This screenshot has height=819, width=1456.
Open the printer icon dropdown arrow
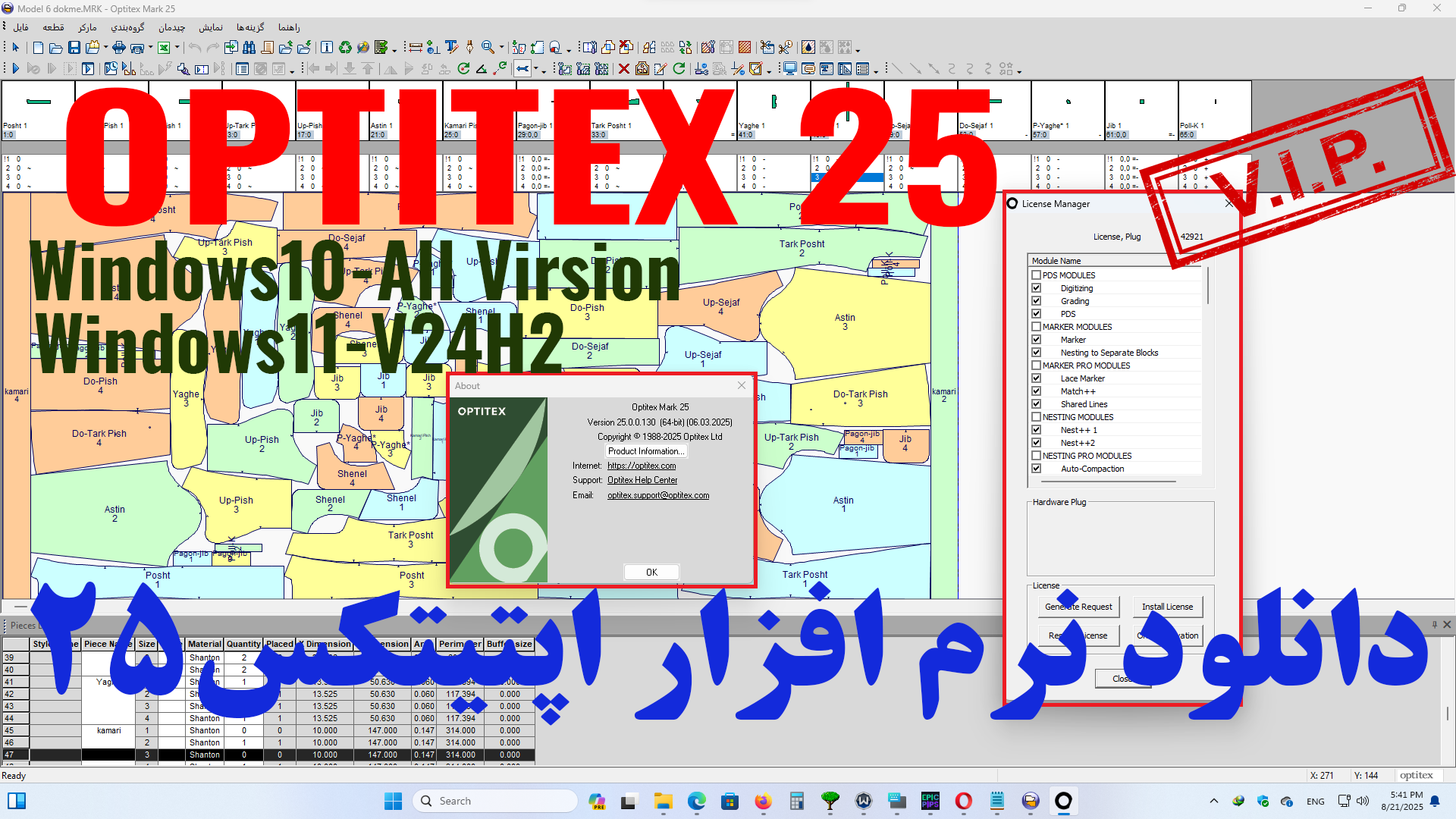(151, 47)
